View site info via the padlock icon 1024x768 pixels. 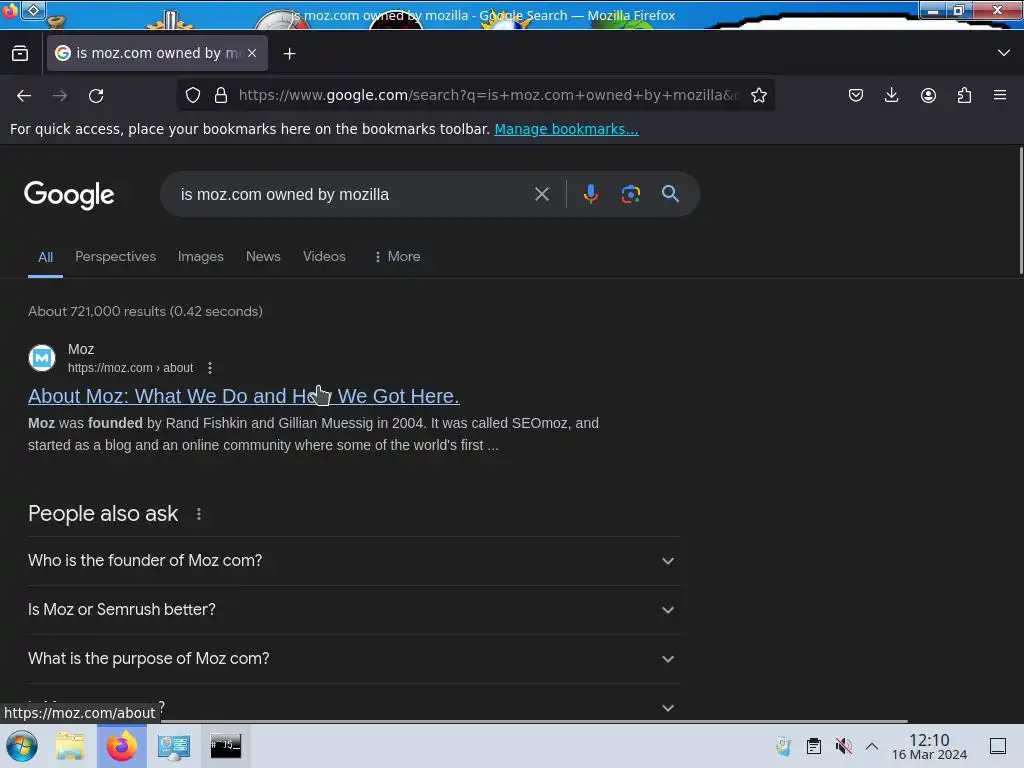pos(221,95)
